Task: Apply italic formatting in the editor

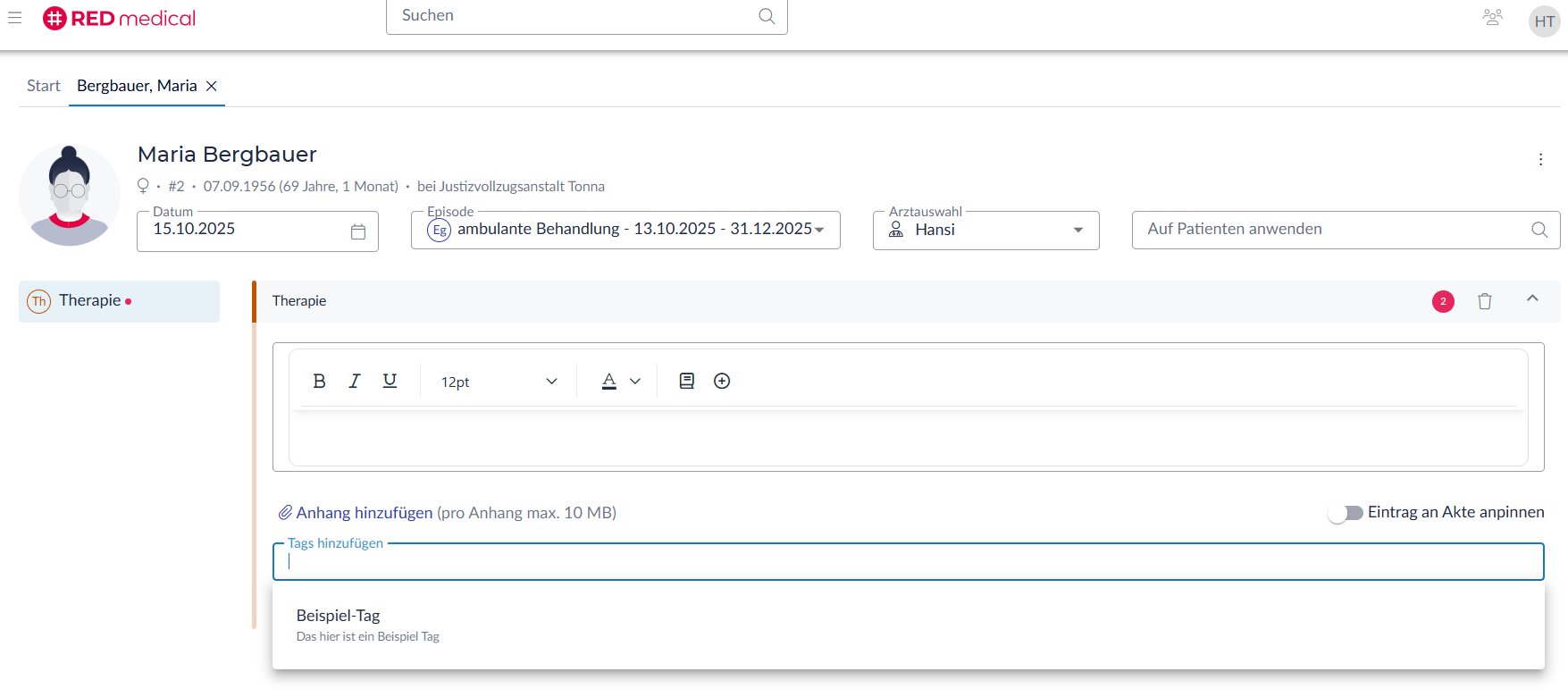Action: click(x=355, y=381)
